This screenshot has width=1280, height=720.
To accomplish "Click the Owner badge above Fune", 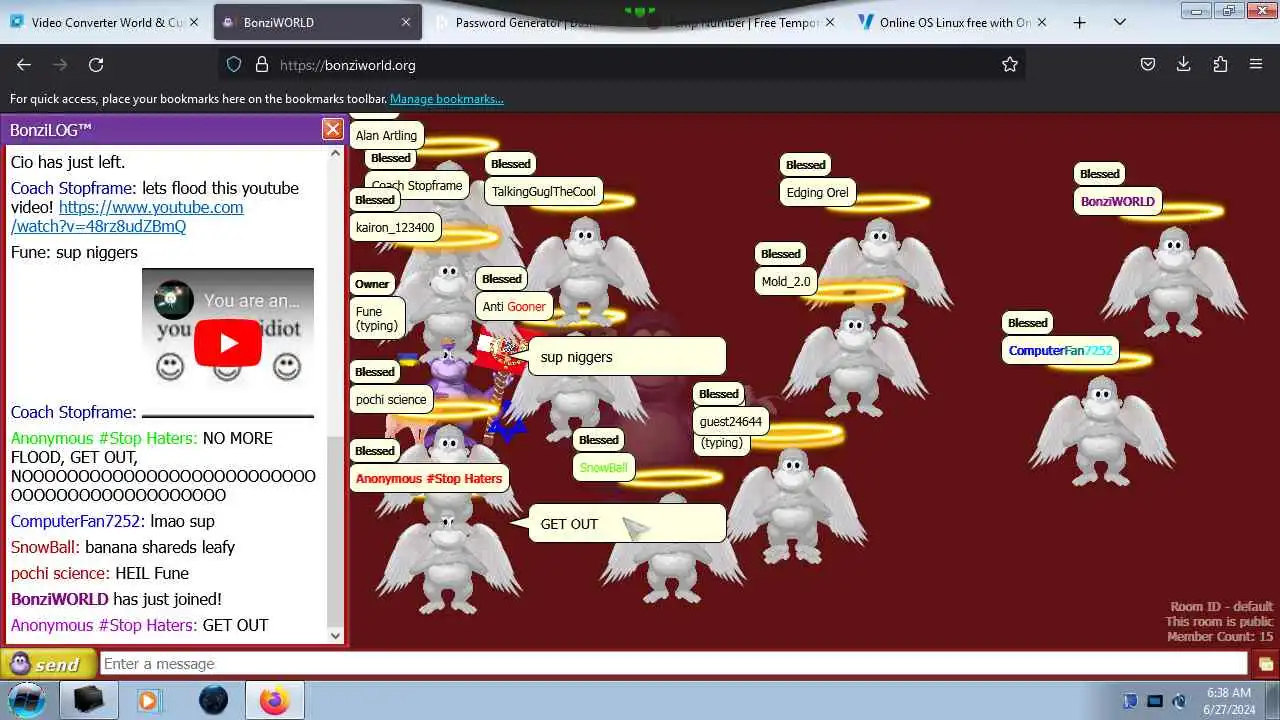I will (x=372, y=284).
